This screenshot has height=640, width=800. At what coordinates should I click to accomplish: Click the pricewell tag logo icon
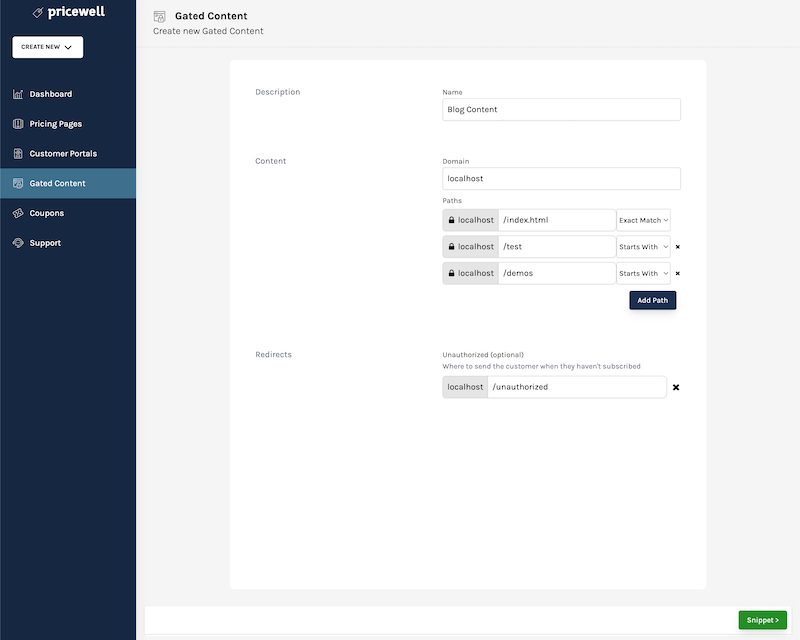(38, 13)
